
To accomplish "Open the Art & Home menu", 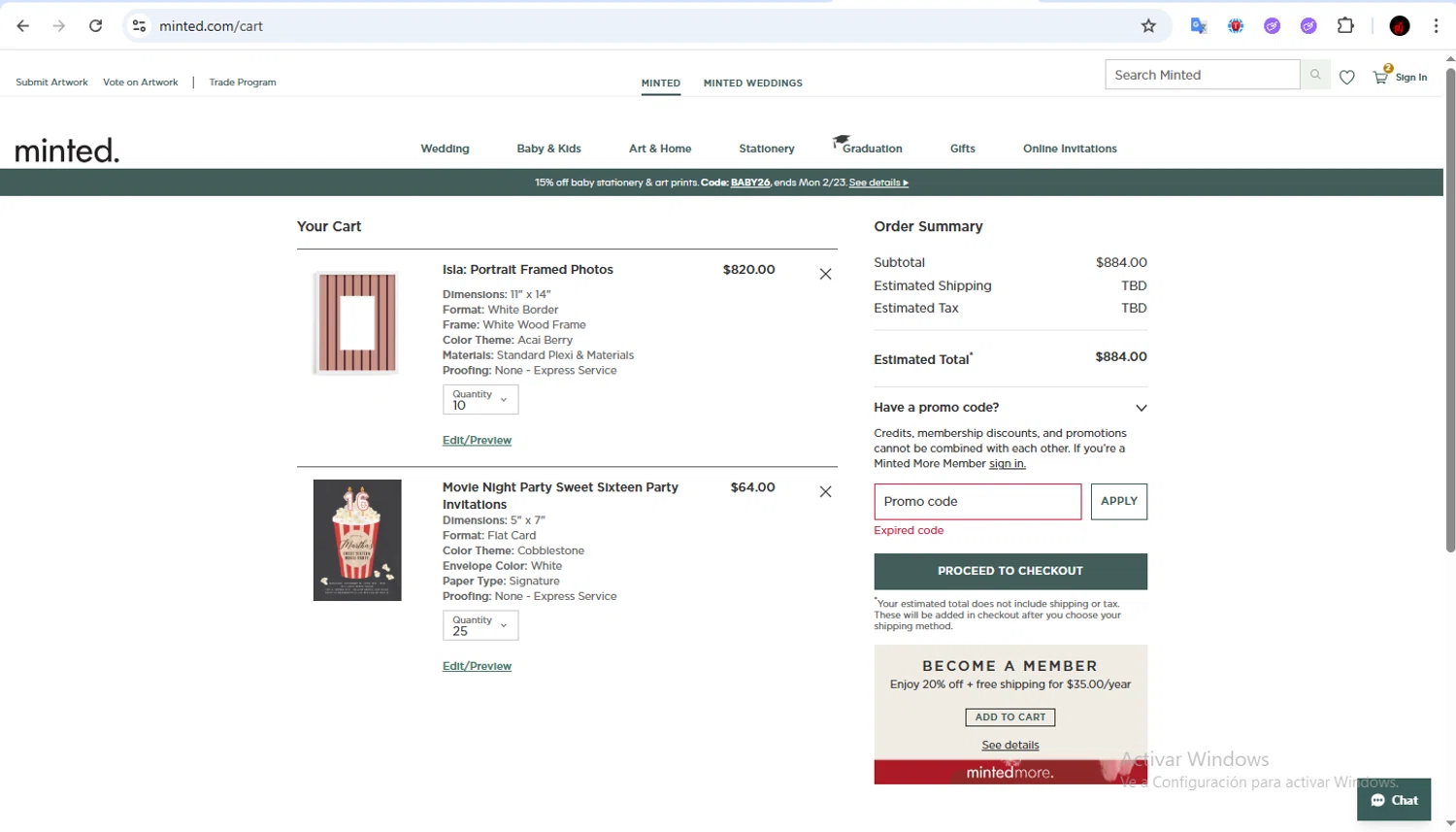I will (660, 149).
